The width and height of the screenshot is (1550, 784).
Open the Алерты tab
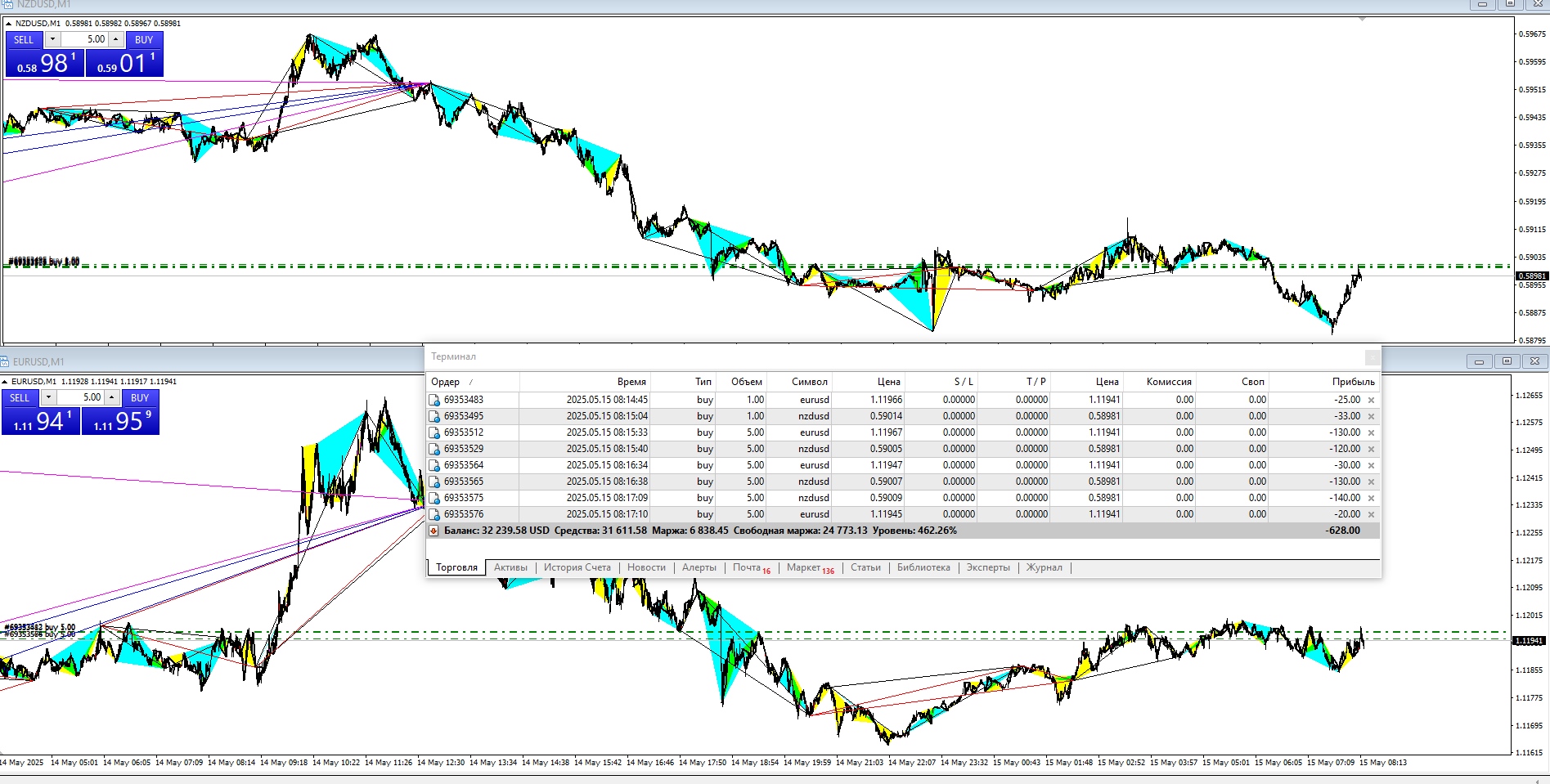tap(699, 567)
